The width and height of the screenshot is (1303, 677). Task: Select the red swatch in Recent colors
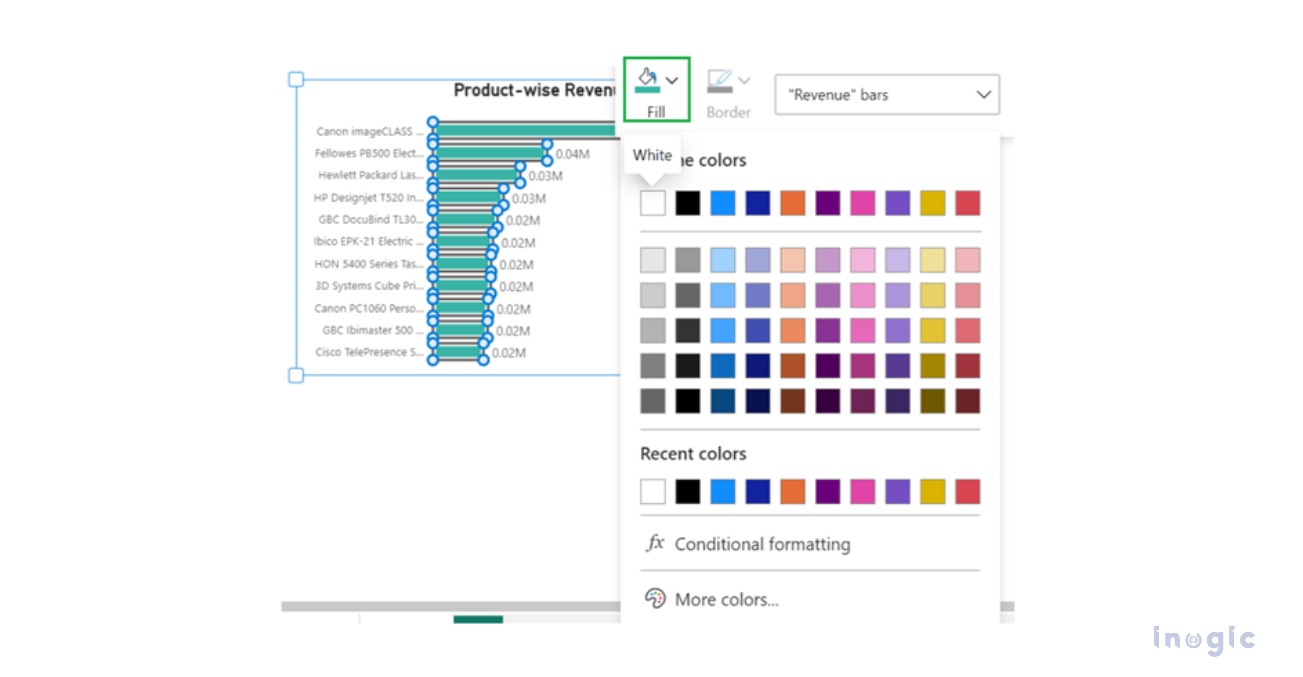tap(968, 491)
